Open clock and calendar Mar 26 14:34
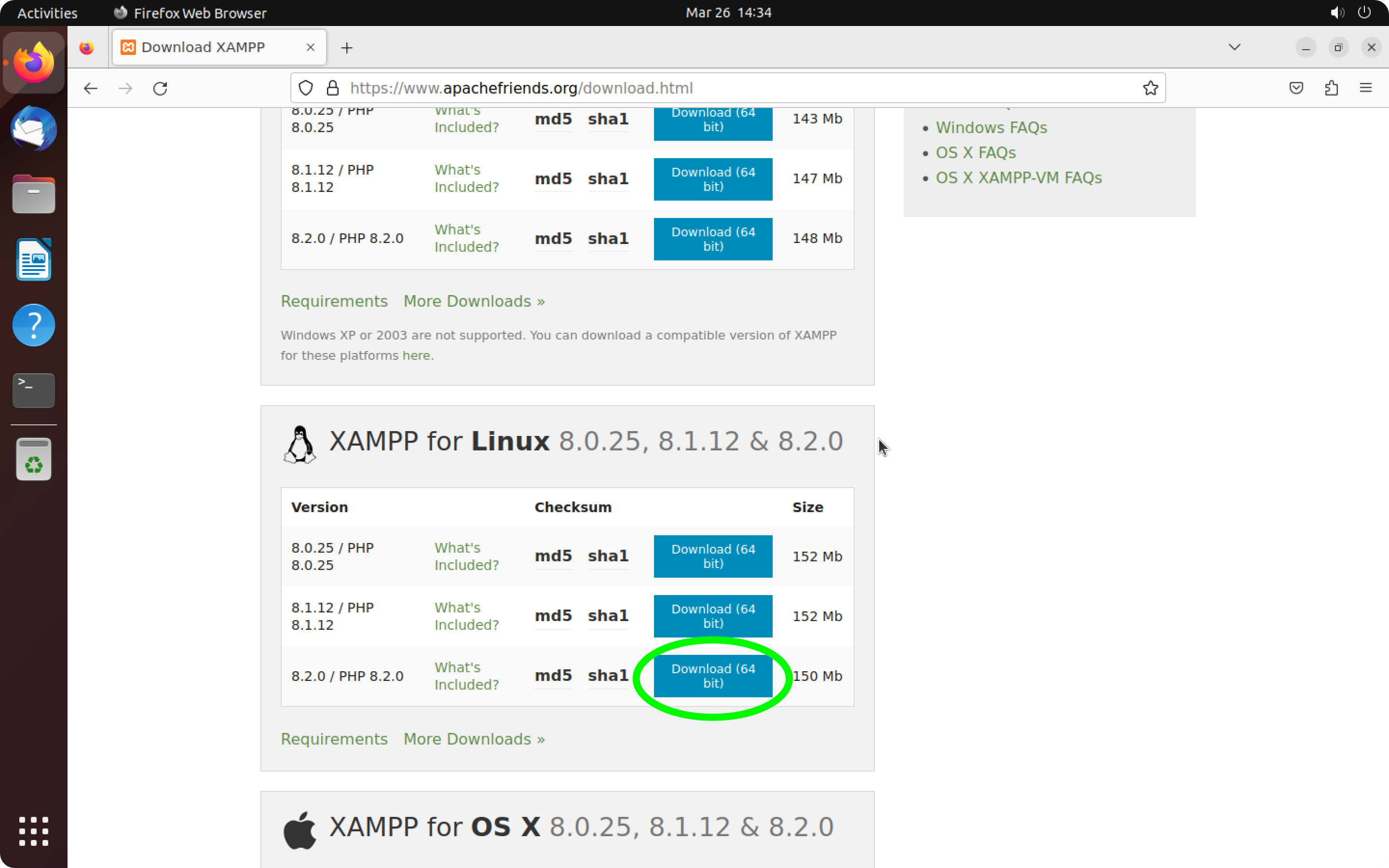This screenshot has width=1389, height=868. (728, 13)
